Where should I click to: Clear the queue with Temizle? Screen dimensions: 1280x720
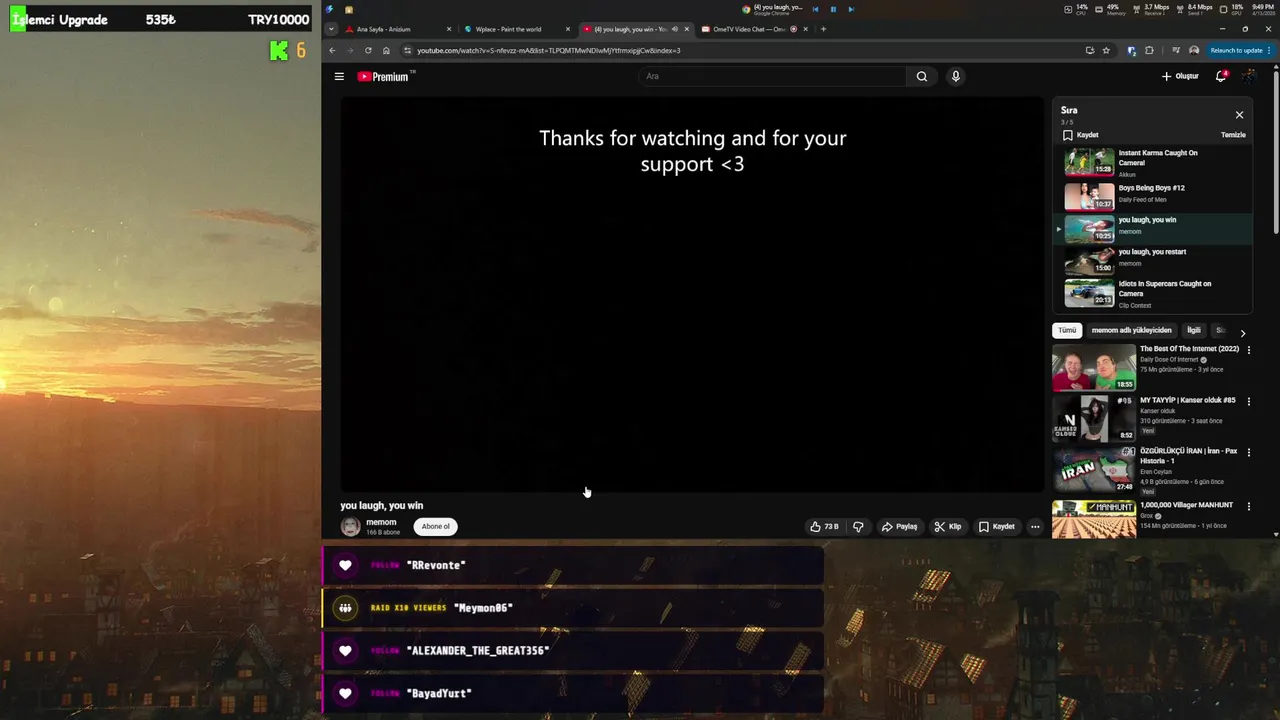(x=1233, y=135)
